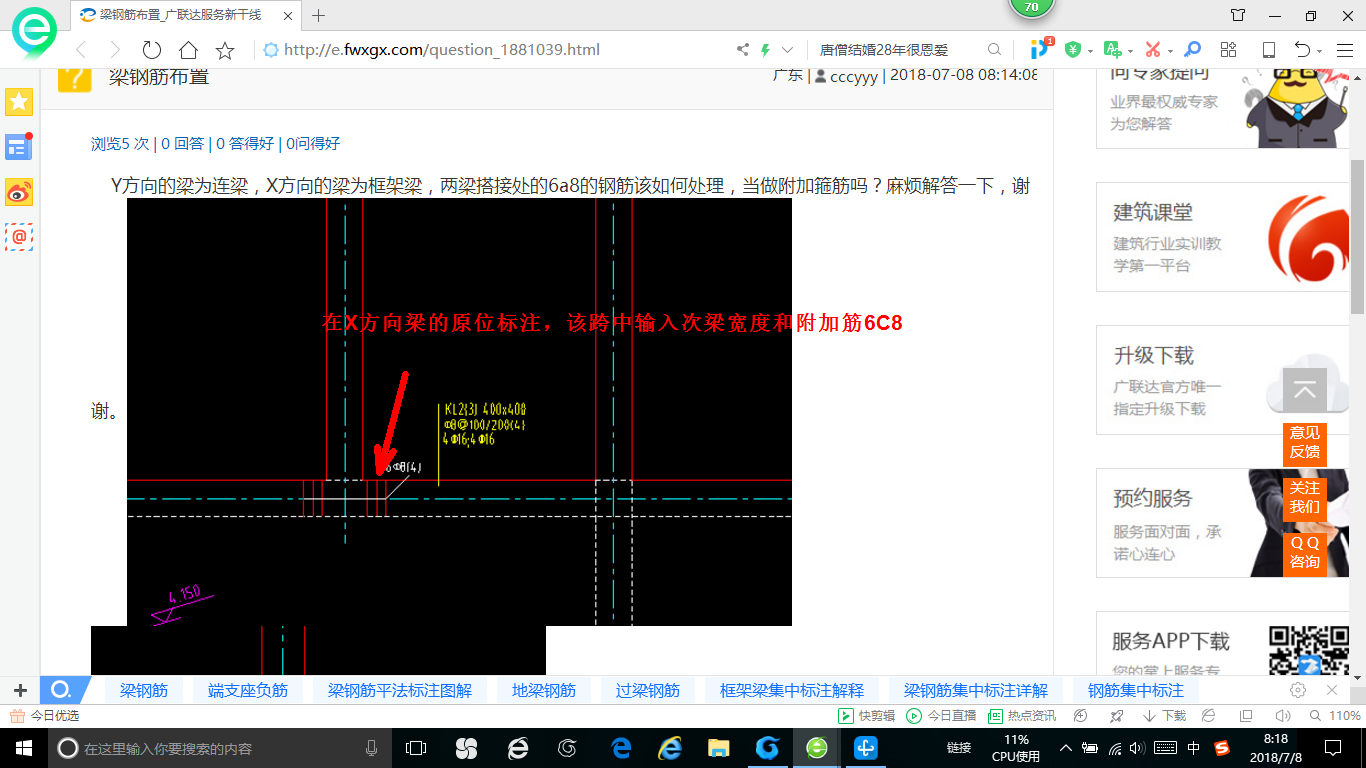Open the Weibo sidebar icon
The image size is (1366, 768).
[19, 192]
